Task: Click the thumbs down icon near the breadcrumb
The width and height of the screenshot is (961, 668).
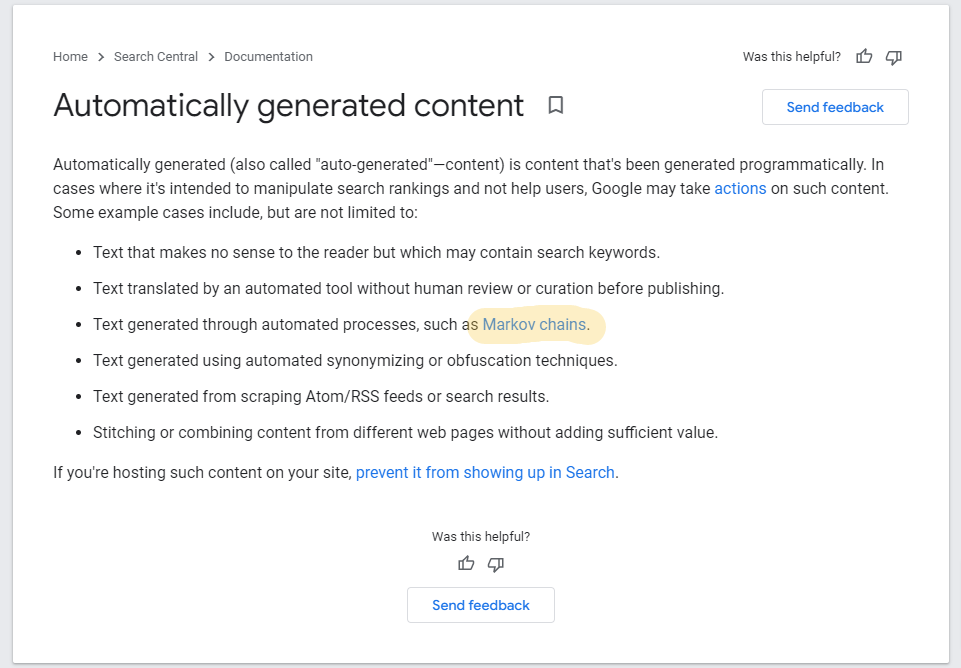Action: click(894, 57)
